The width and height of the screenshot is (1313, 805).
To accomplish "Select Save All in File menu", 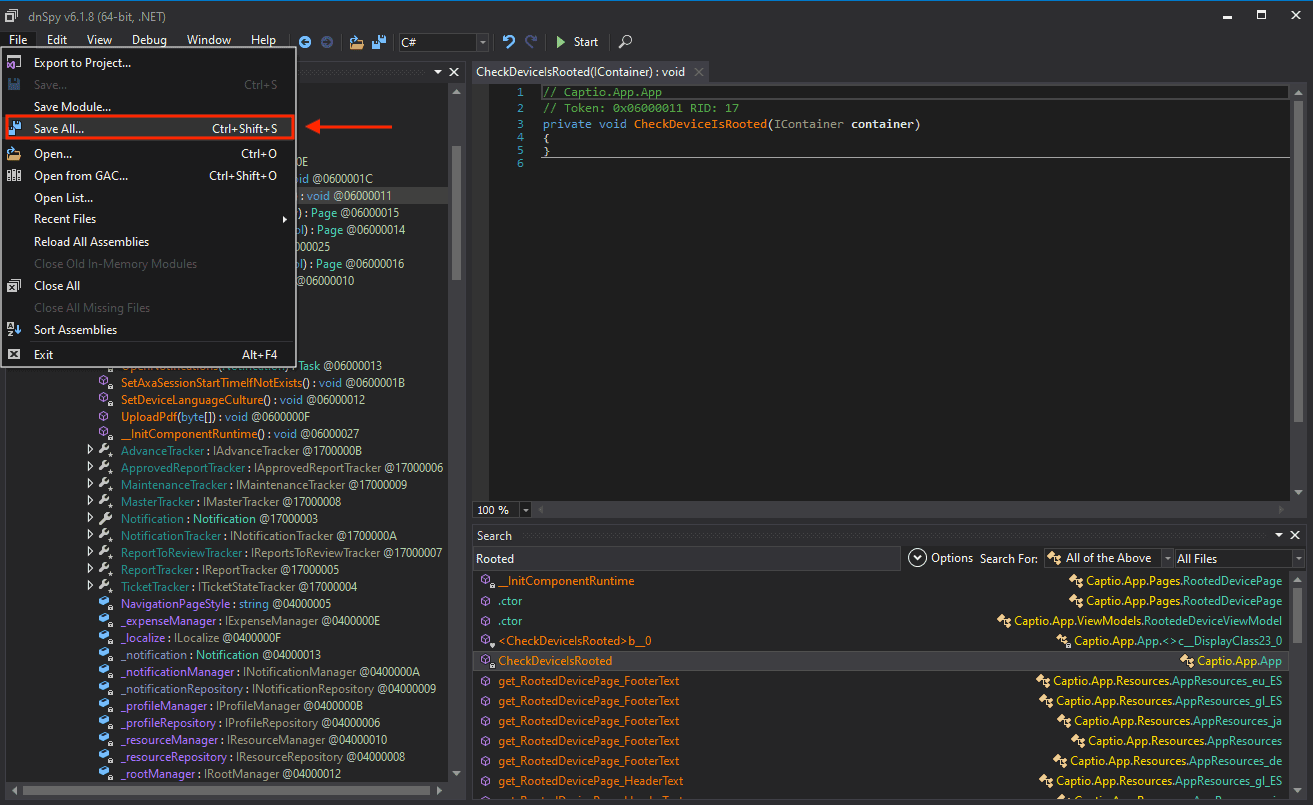I will click(148, 128).
